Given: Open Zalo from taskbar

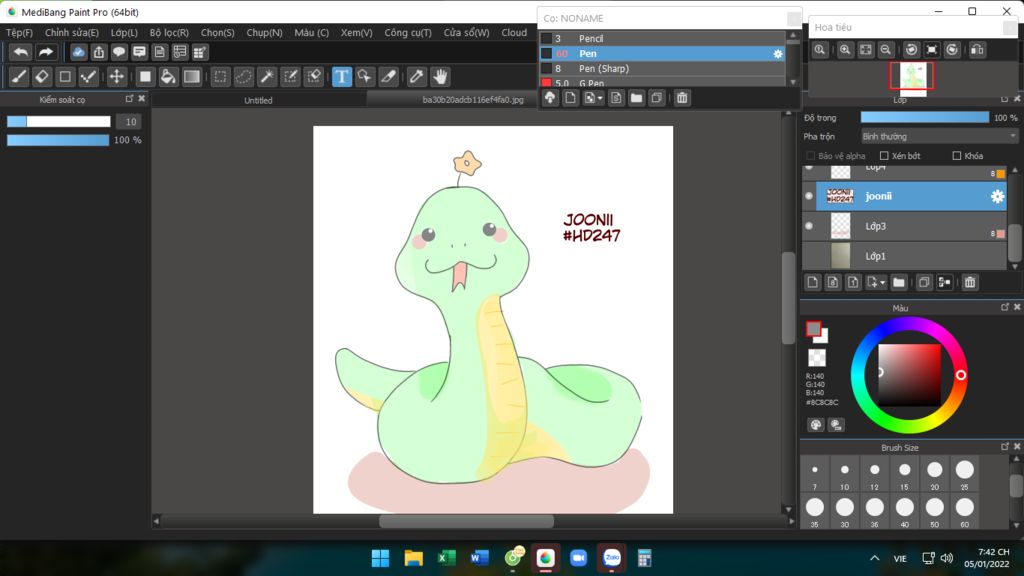Looking at the screenshot, I should click(x=611, y=558).
